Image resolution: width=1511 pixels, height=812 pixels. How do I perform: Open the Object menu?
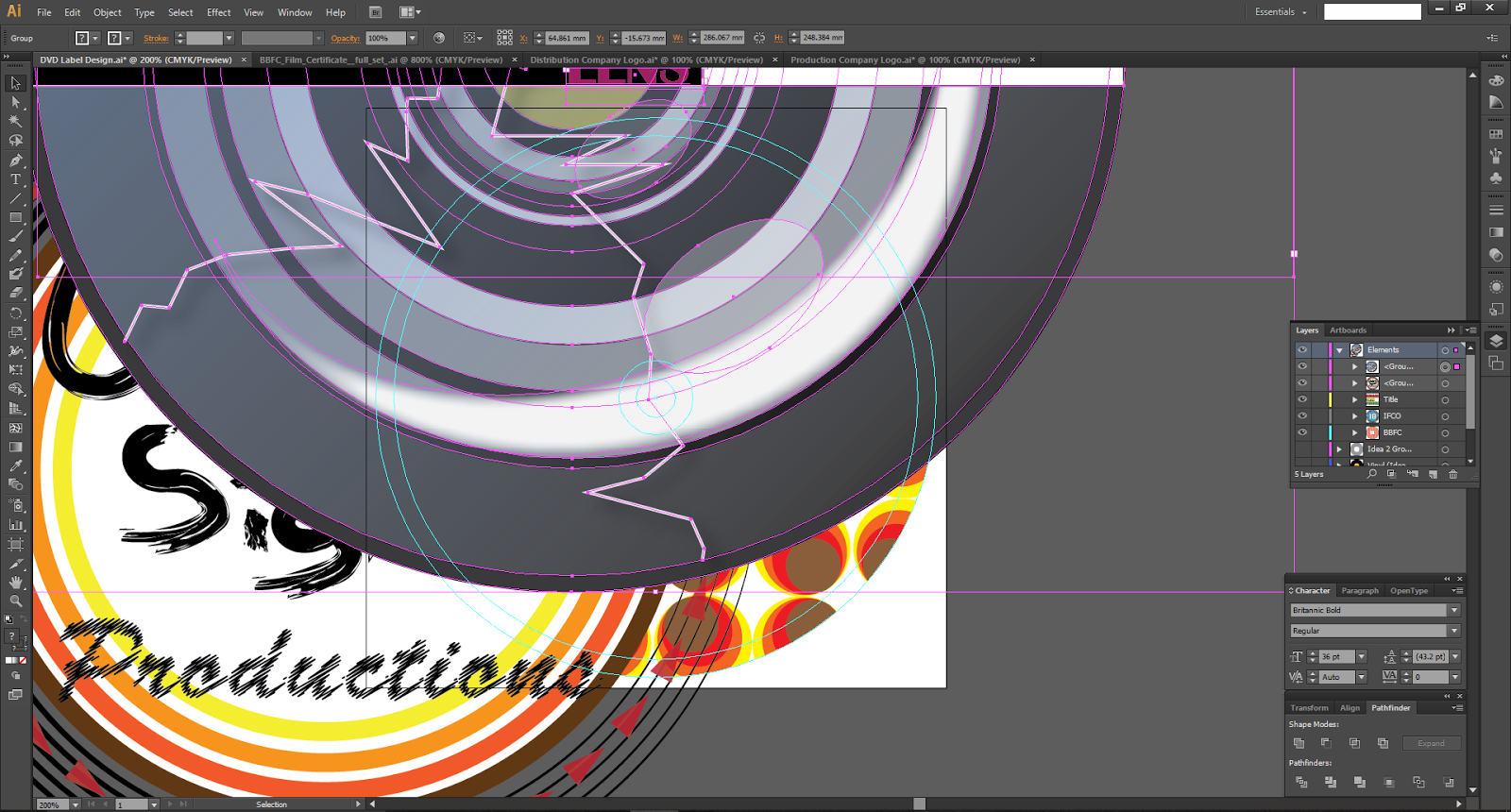pyautogui.click(x=107, y=12)
